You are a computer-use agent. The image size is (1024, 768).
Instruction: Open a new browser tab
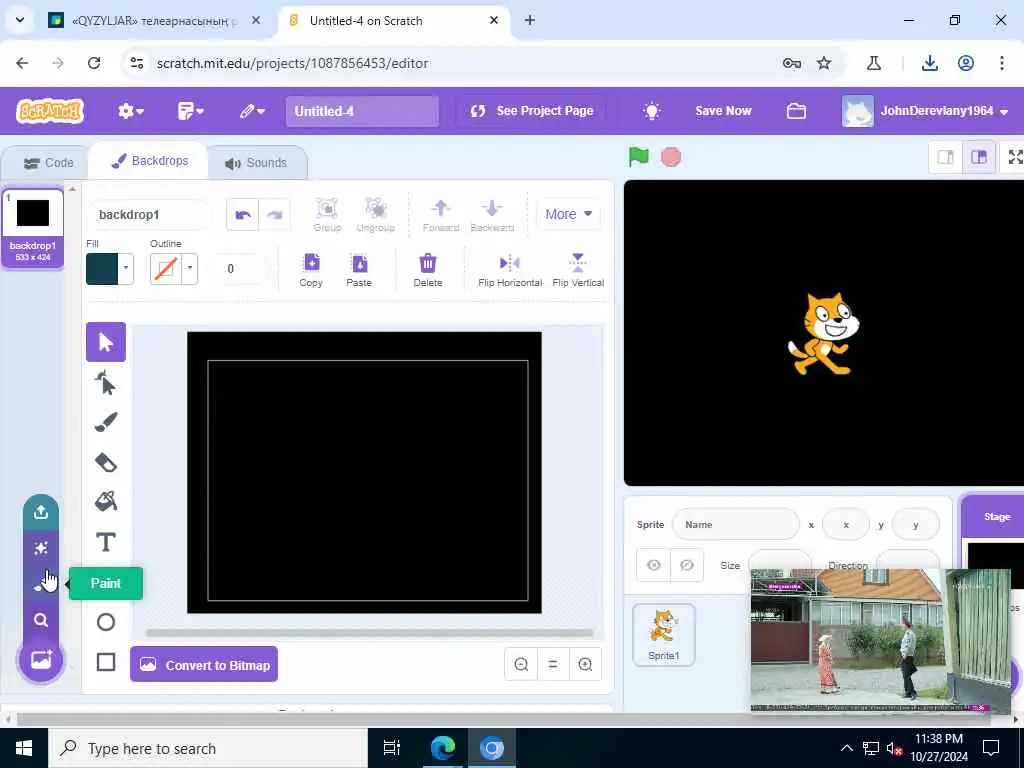pyautogui.click(x=530, y=20)
